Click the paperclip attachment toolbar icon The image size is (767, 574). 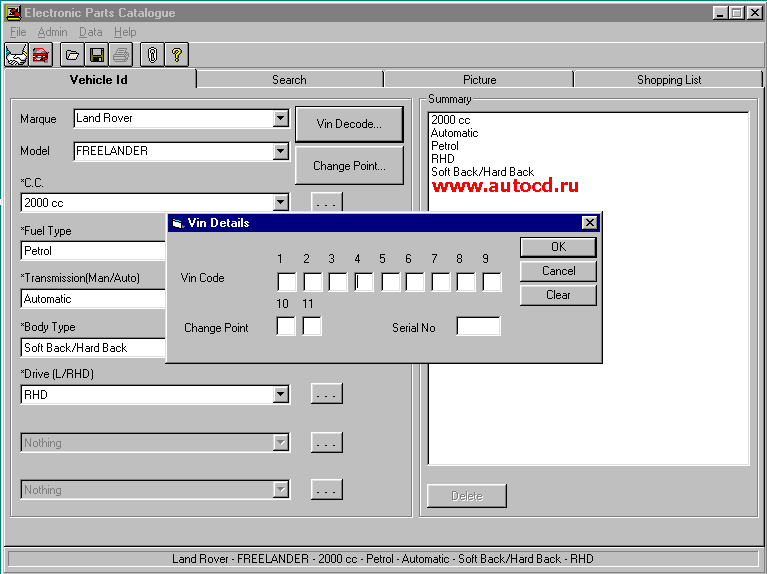153,55
